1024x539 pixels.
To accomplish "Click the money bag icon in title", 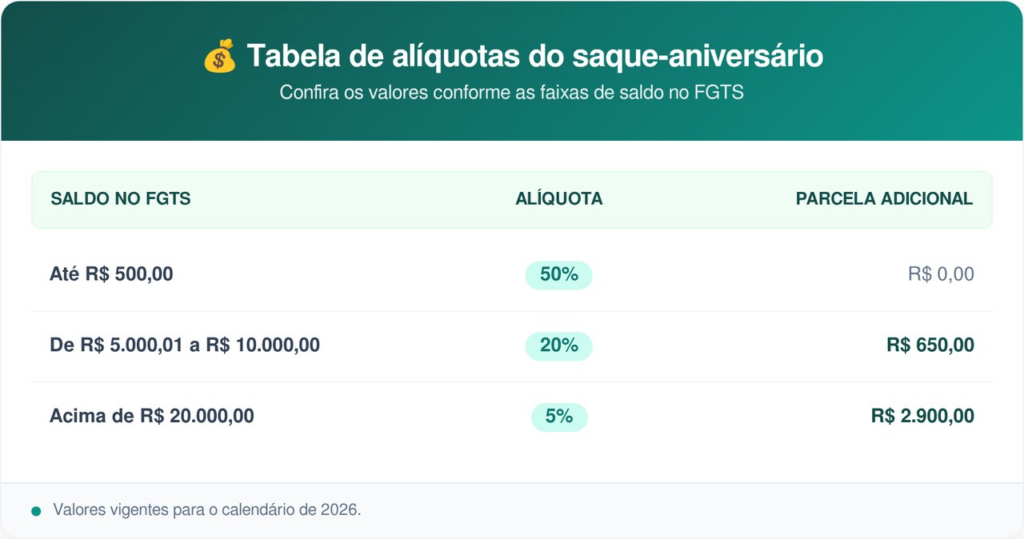I will (x=219, y=56).
